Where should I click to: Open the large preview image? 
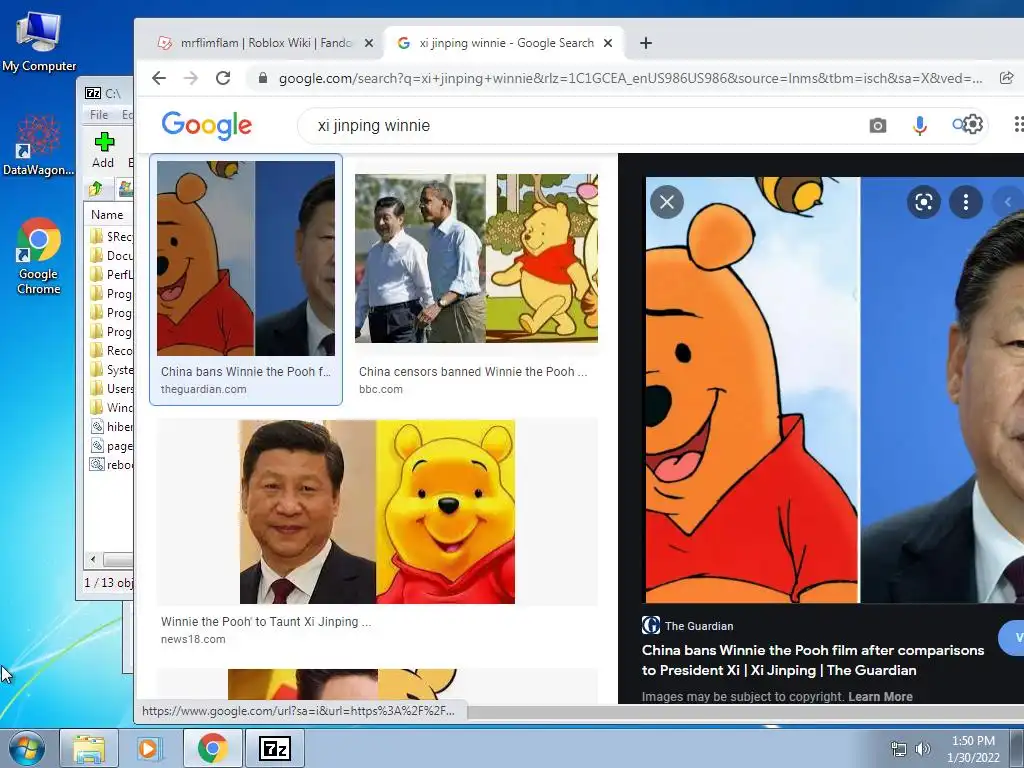(835, 390)
